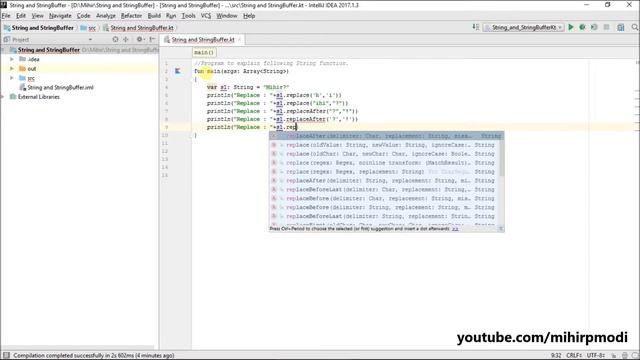Expand the out folder

(12, 69)
